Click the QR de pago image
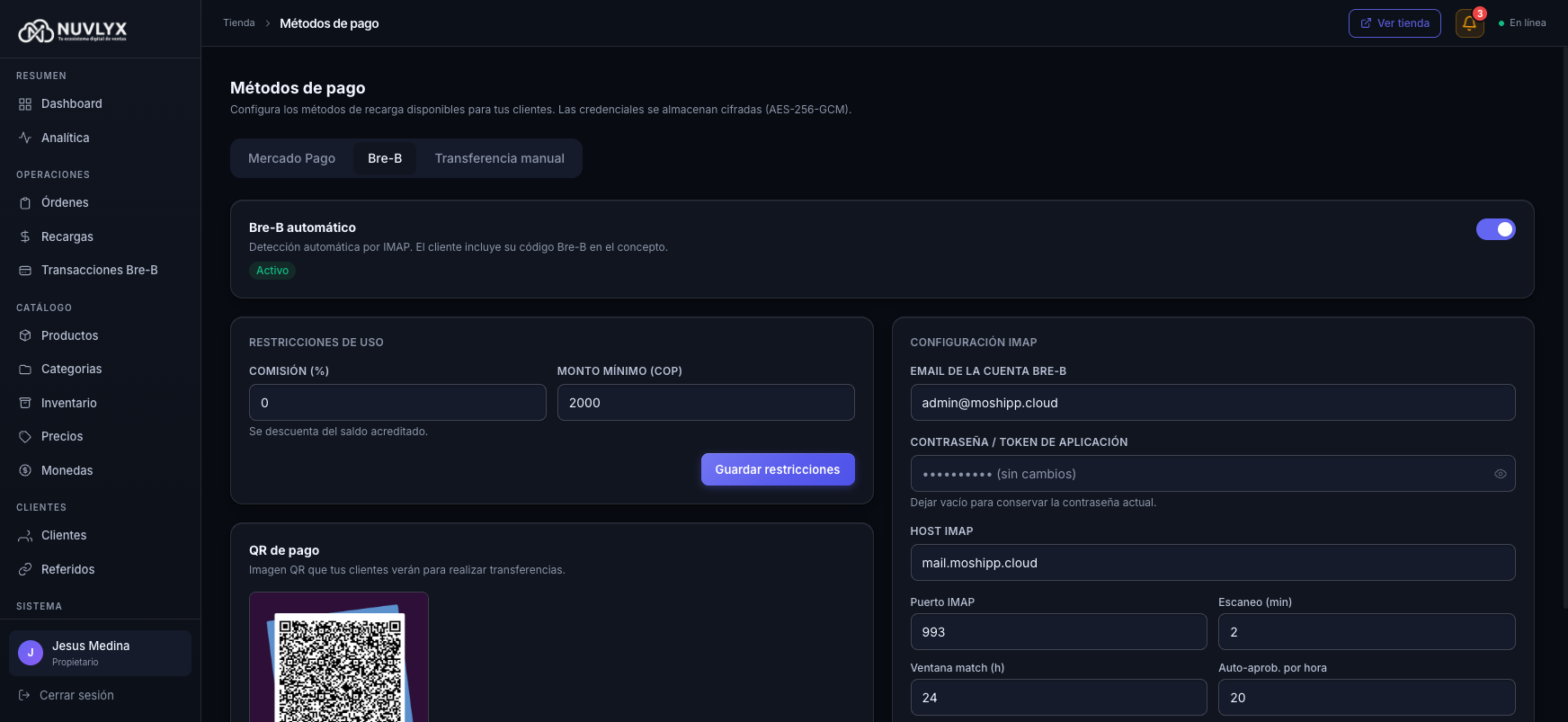1568x722 pixels. [x=339, y=658]
